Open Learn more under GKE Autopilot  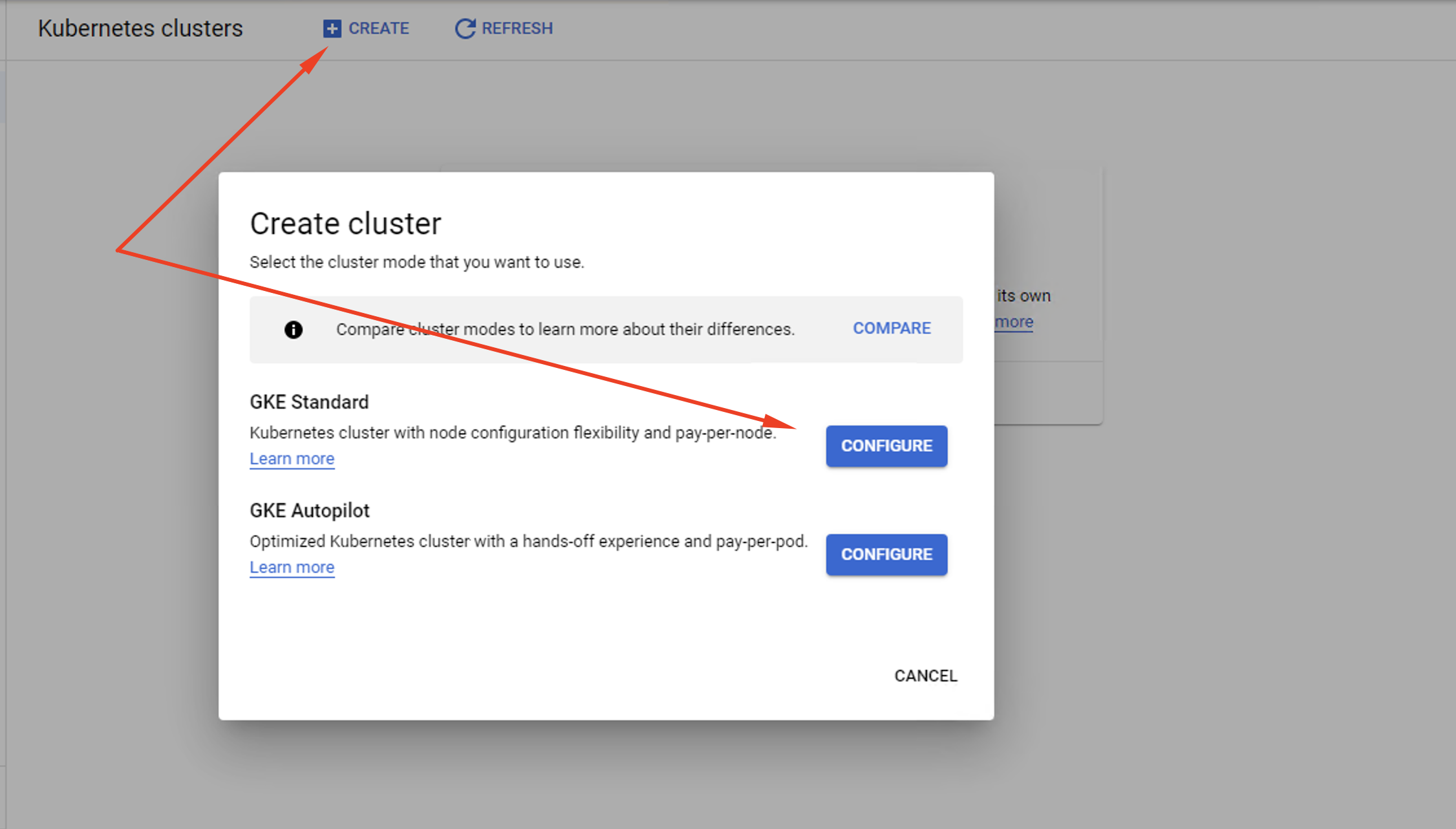[x=292, y=567]
